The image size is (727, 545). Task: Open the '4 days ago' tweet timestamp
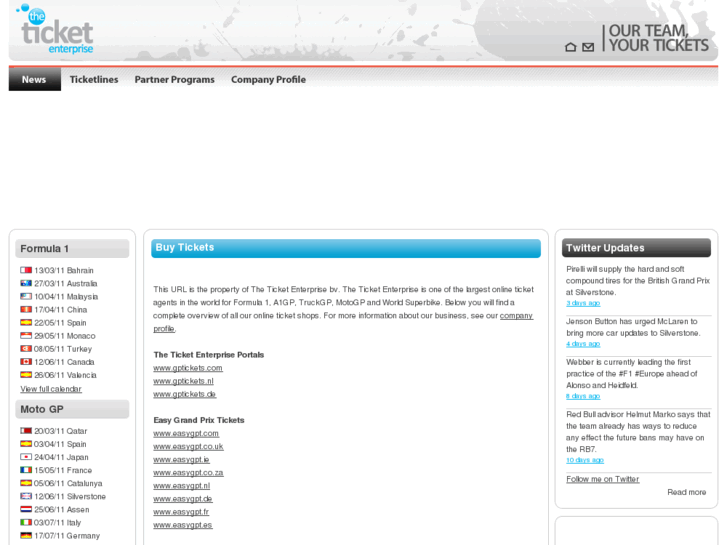point(583,344)
